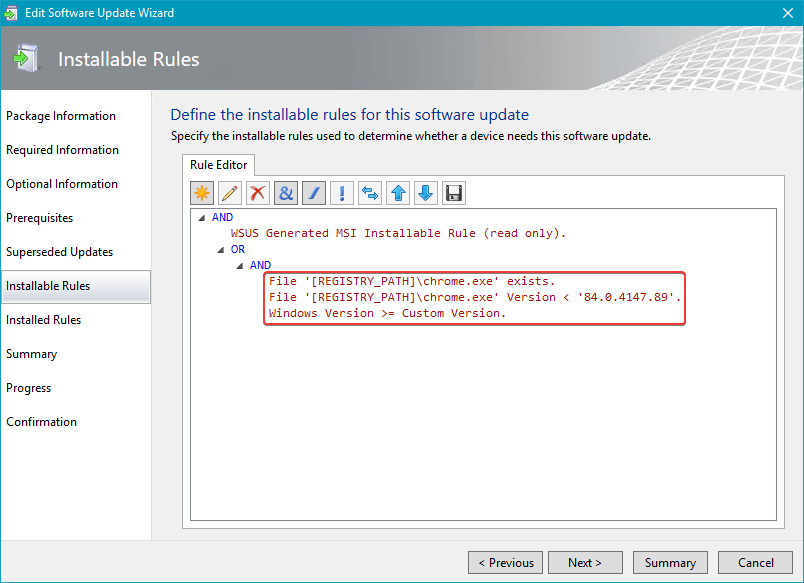Open the Progress step in sidebar
The height and width of the screenshot is (583, 804).
29,388
